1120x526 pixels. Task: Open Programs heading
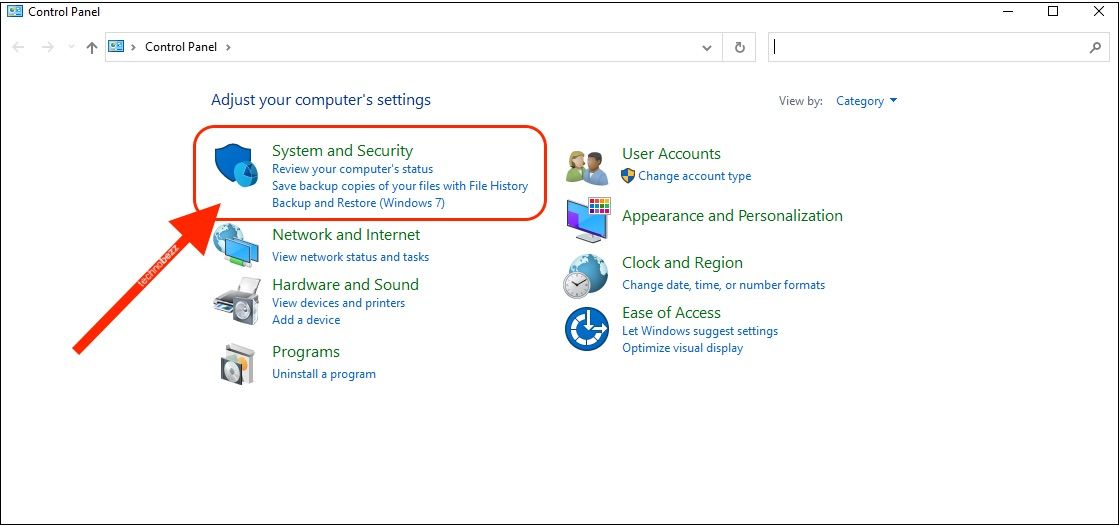(306, 352)
